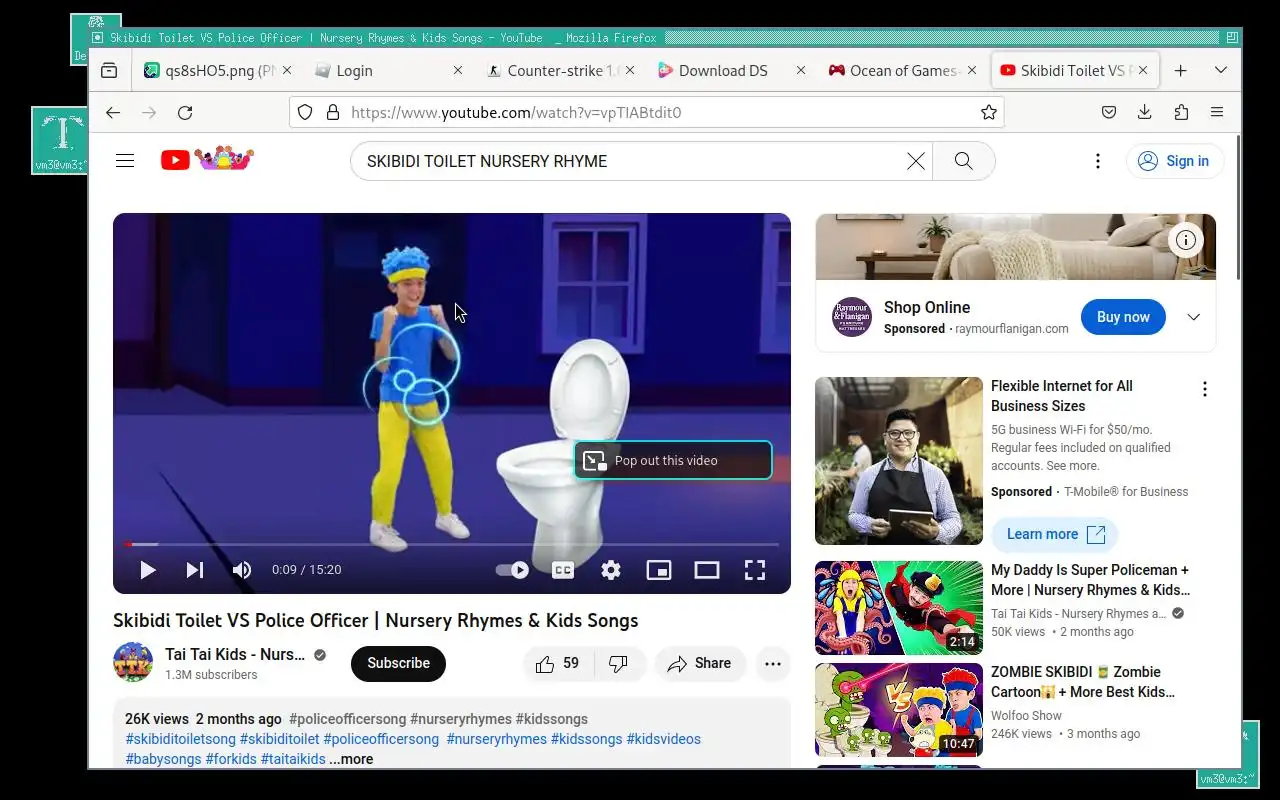Play the video
The width and height of the screenshot is (1280, 800).
(148, 570)
